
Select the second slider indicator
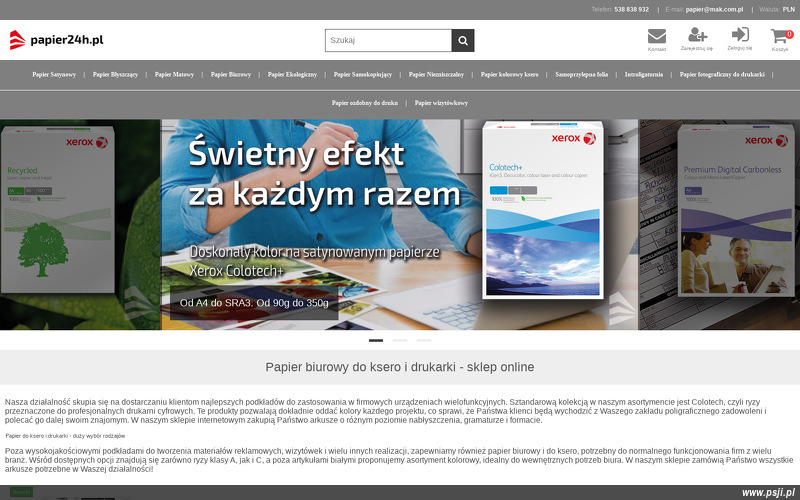(400, 340)
